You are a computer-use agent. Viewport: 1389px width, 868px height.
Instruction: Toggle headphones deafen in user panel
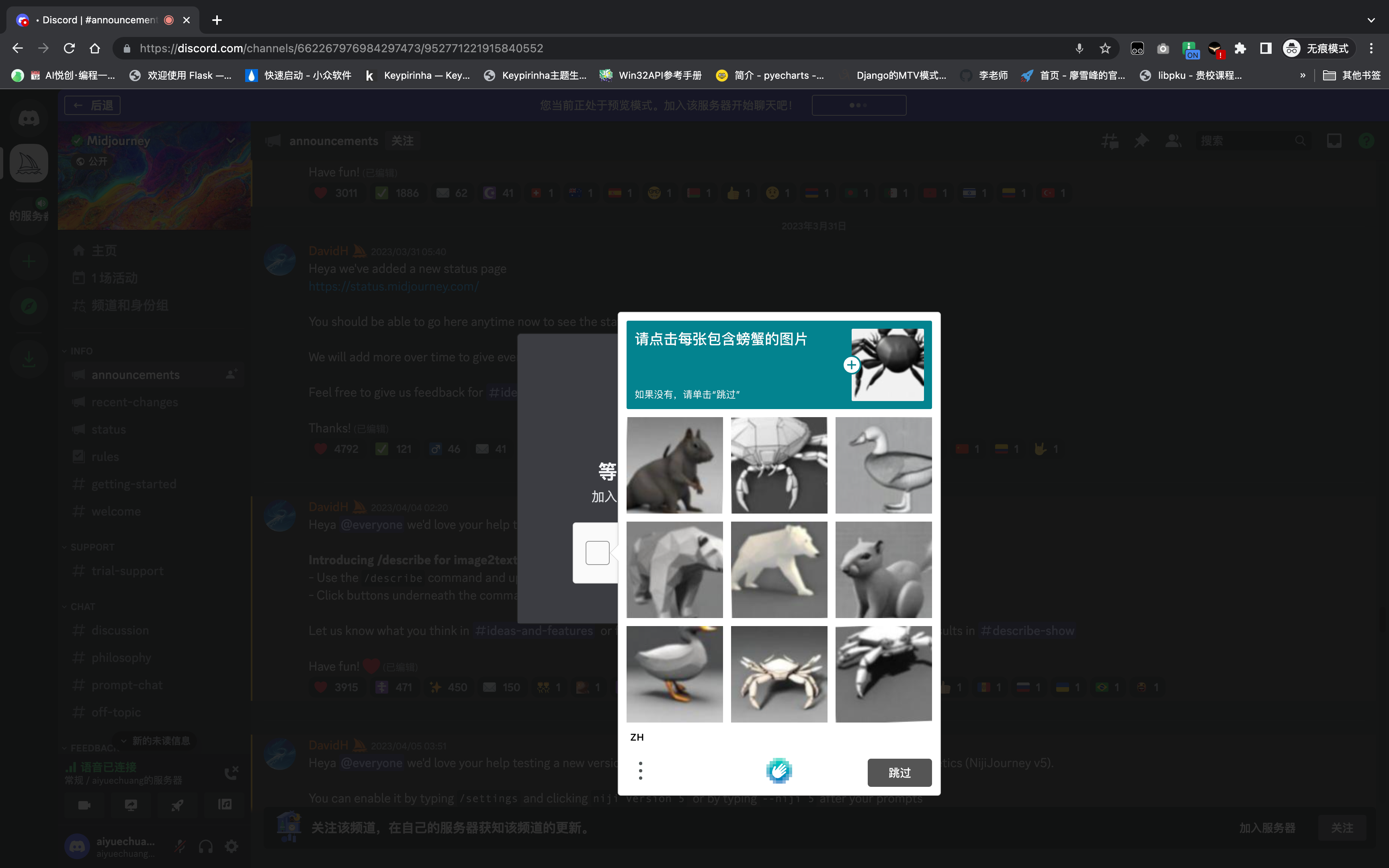205,846
